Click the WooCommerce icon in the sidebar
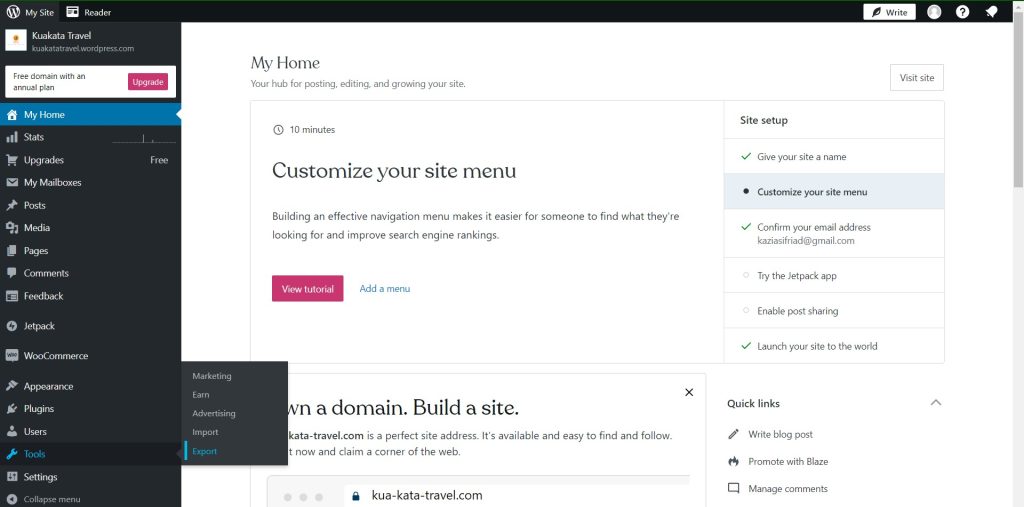 tap(12, 356)
